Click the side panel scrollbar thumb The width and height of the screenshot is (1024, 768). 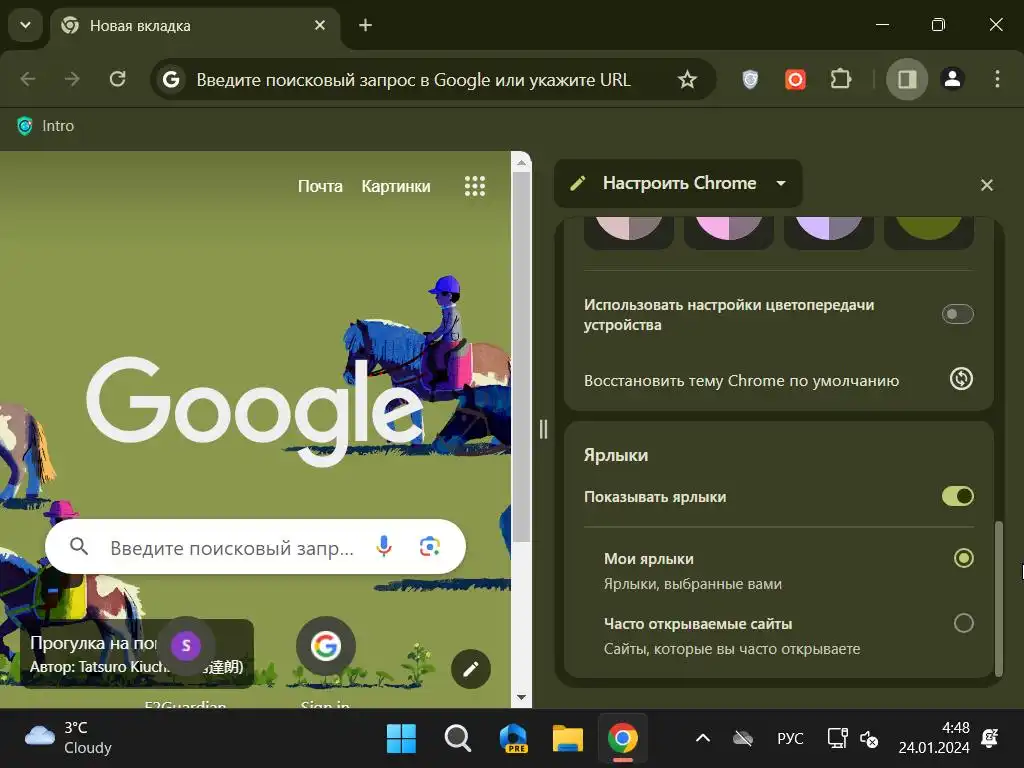click(999, 598)
